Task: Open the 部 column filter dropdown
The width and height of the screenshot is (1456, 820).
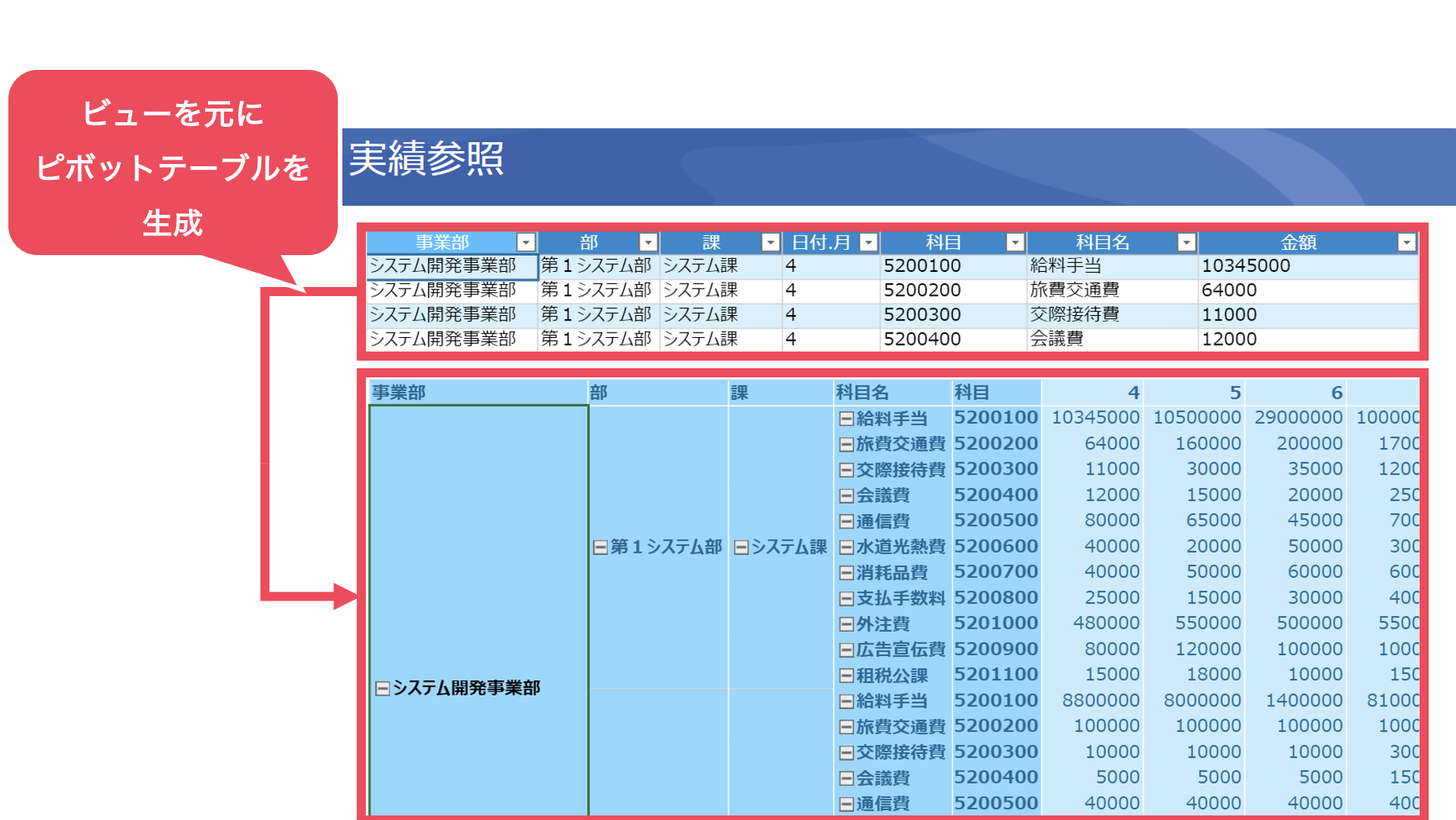Action: pyautogui.click(x=648, y=242)
